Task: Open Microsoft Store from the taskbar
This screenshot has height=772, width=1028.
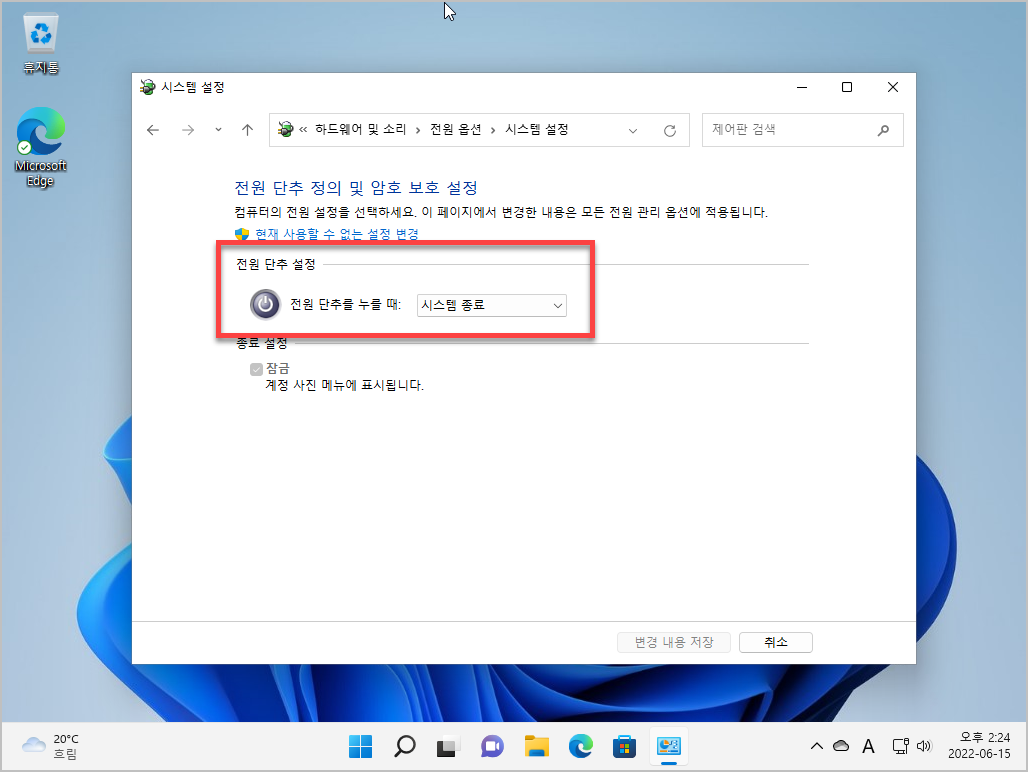Action: [x=624, y=746]
